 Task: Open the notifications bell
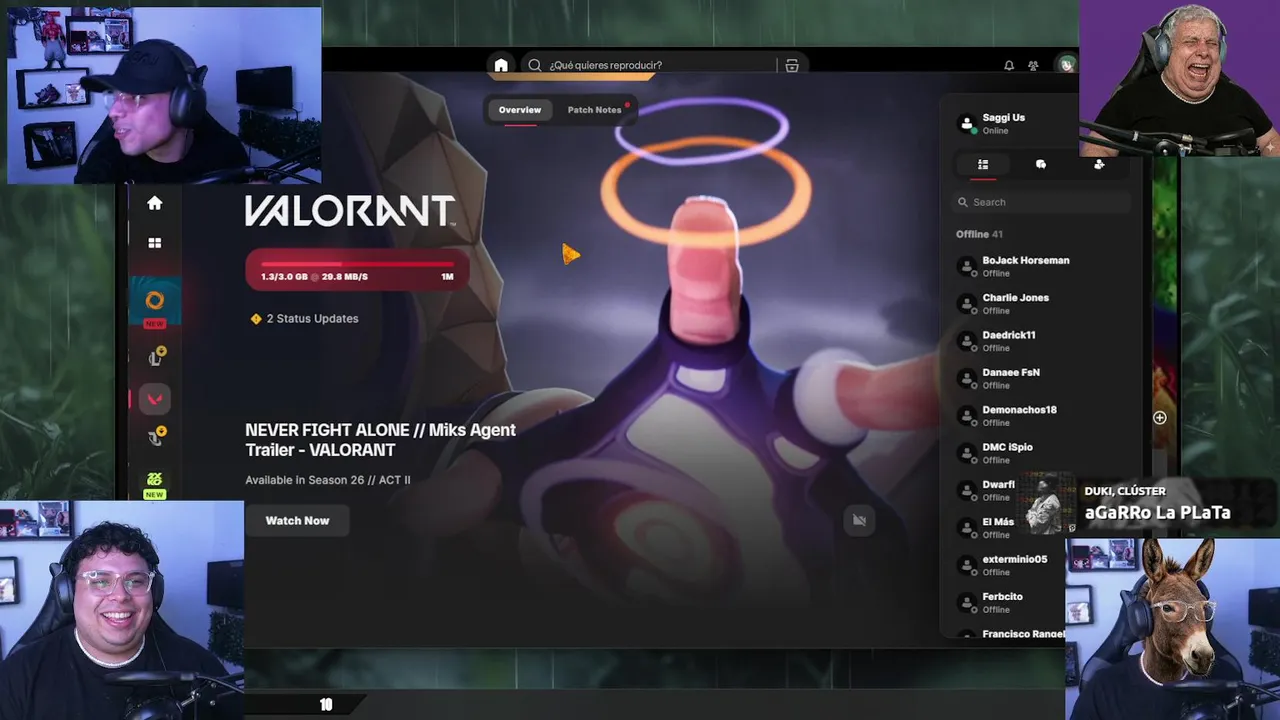(1009, 65)
